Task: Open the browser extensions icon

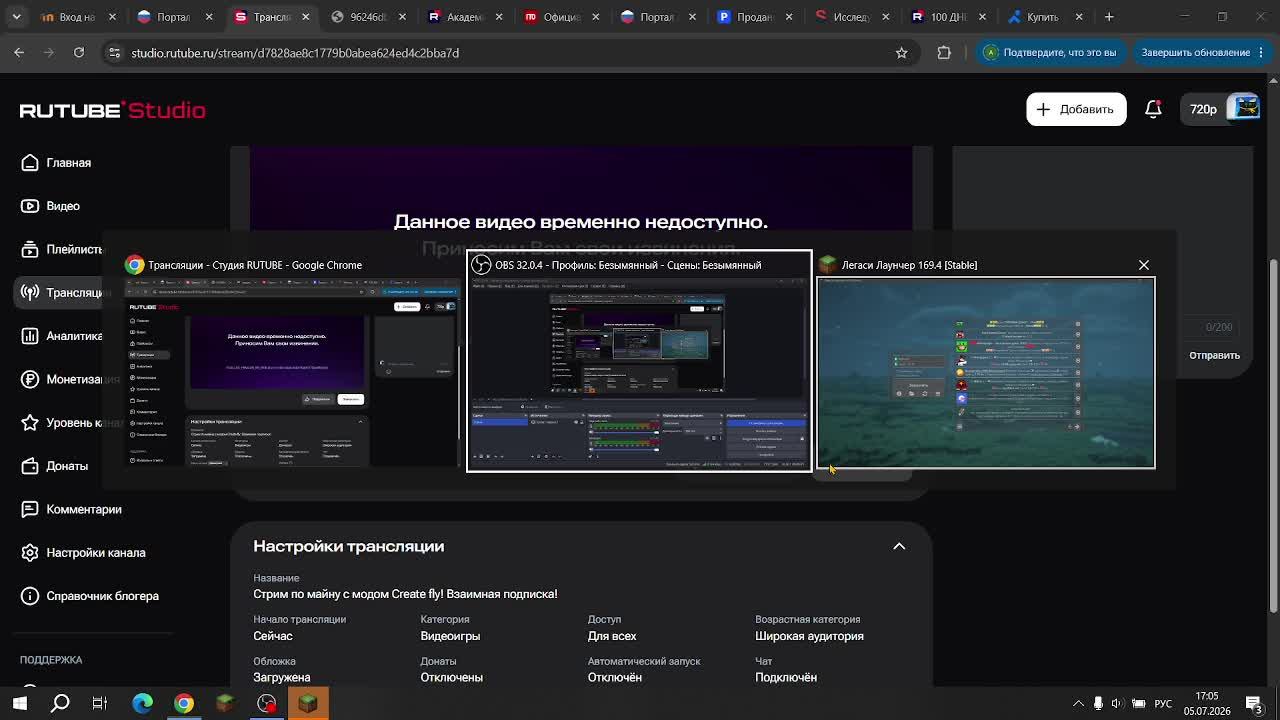Action: click(x=944, y=53)
